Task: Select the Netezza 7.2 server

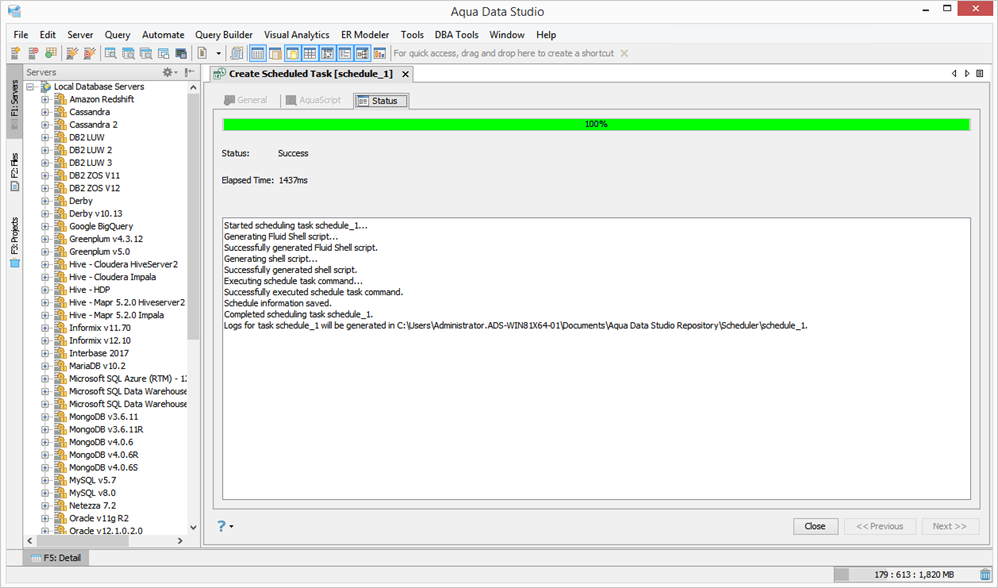Action: 92,506
